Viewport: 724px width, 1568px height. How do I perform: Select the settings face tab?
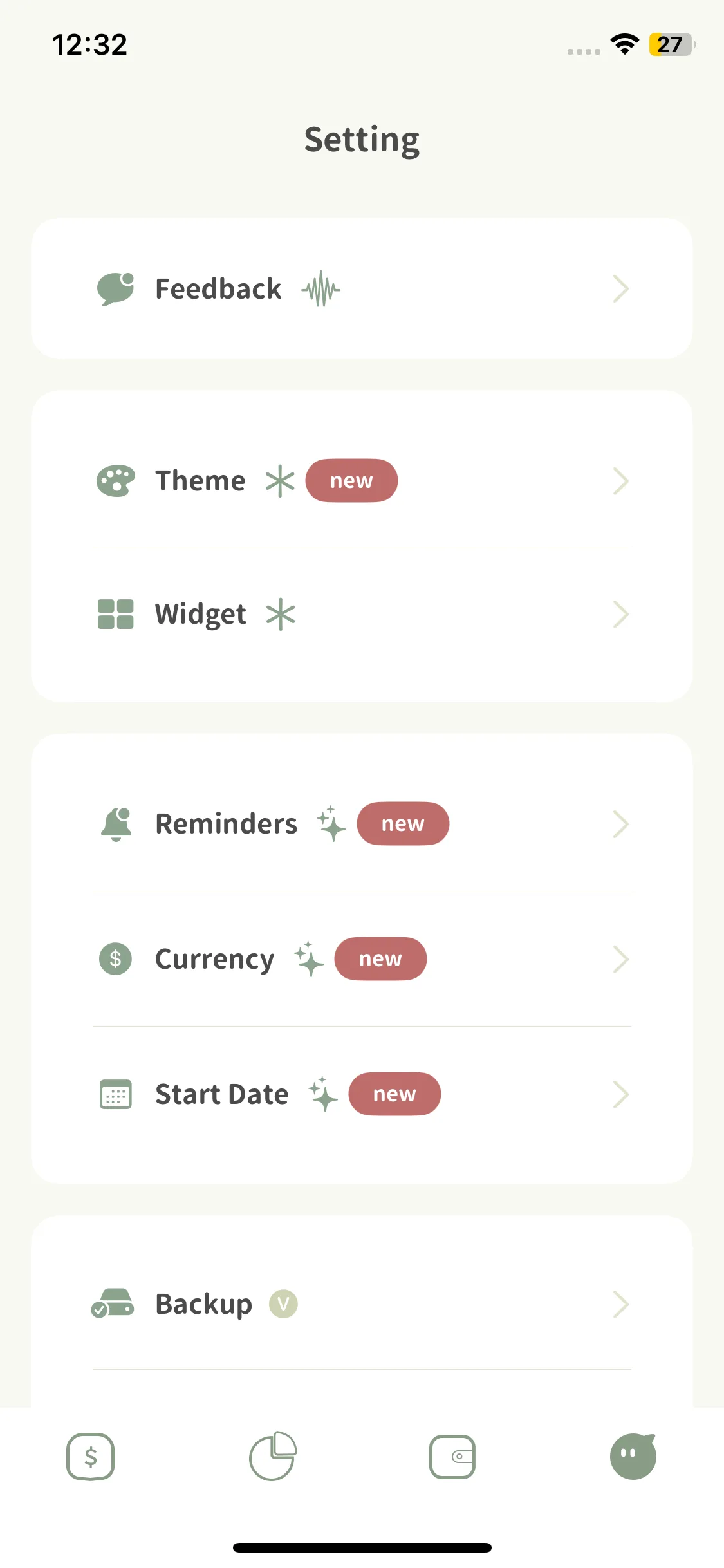(x=633, y=1456)
